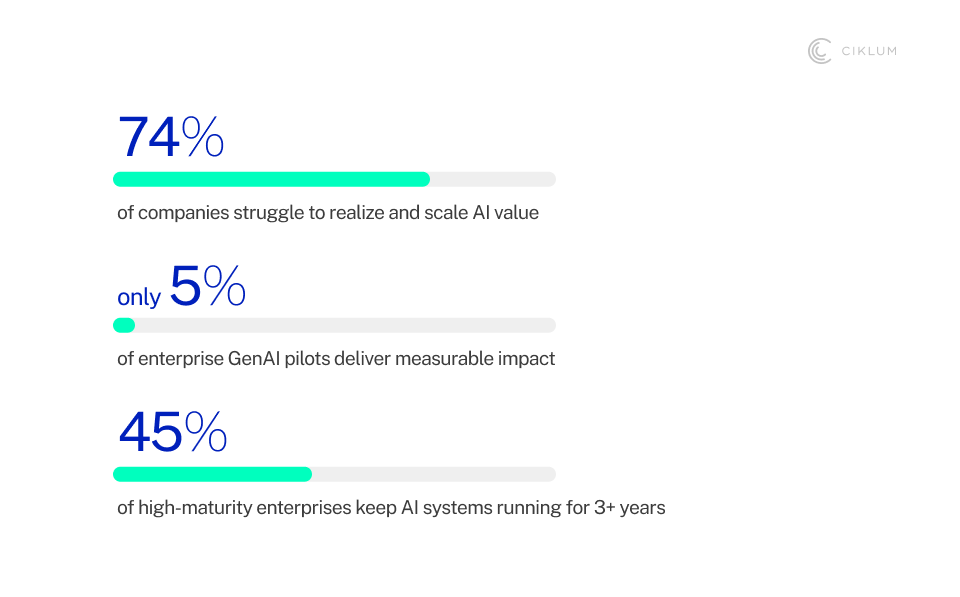The image size is (960, 597).
Task: Click the green fill of the 74% bar
Action: pyautogui.click(x=271, y=179)
